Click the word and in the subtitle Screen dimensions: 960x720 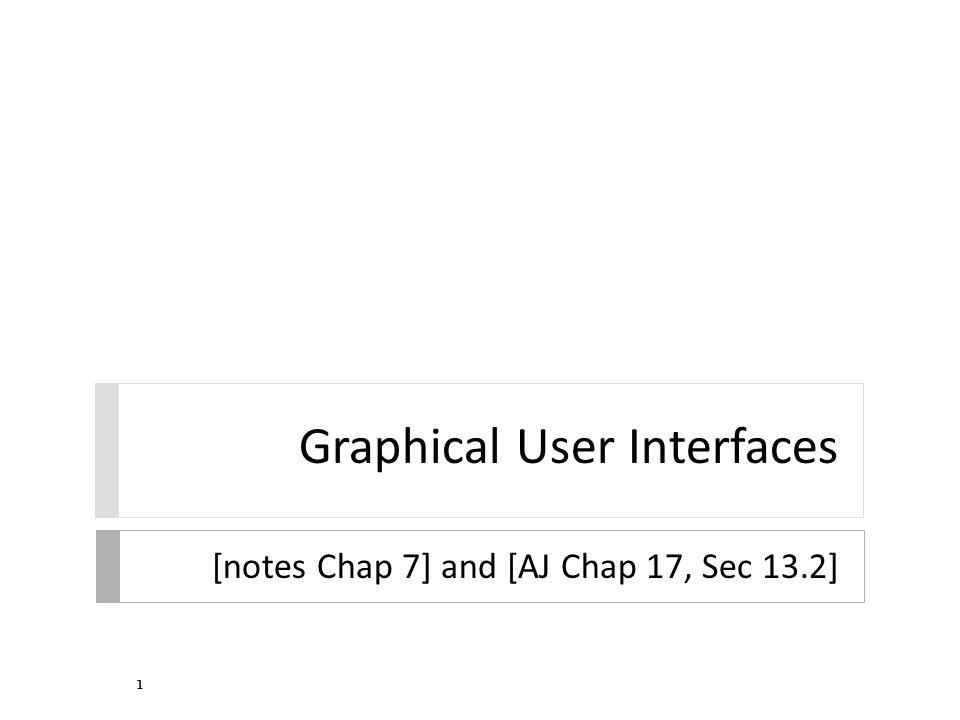pyautogui.click(x=468, y=567)
